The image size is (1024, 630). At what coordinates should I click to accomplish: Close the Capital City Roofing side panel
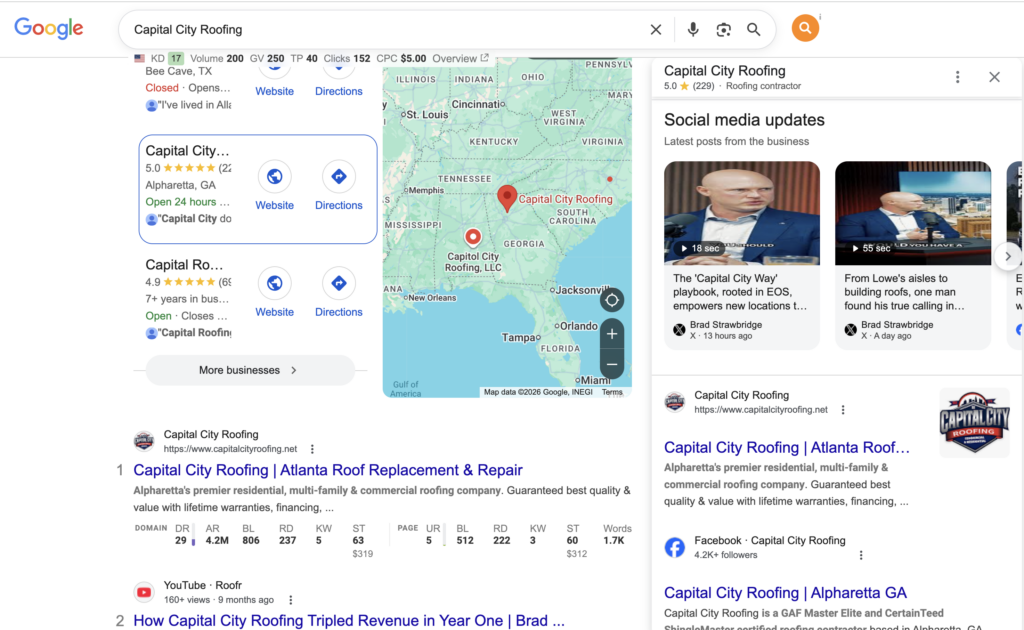coord(994,77)
